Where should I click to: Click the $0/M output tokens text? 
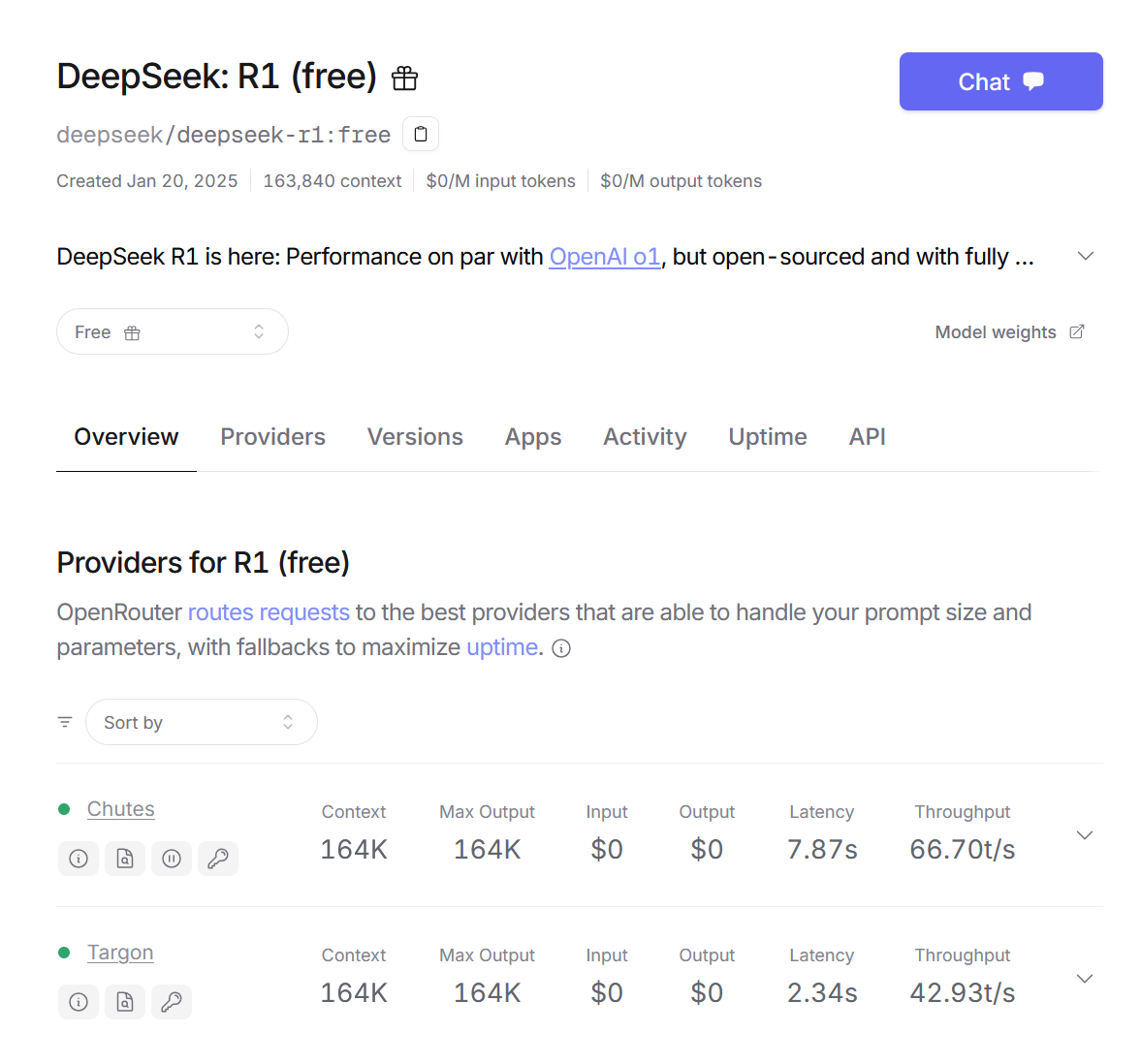pyautogui.click(x=681, y=181)
